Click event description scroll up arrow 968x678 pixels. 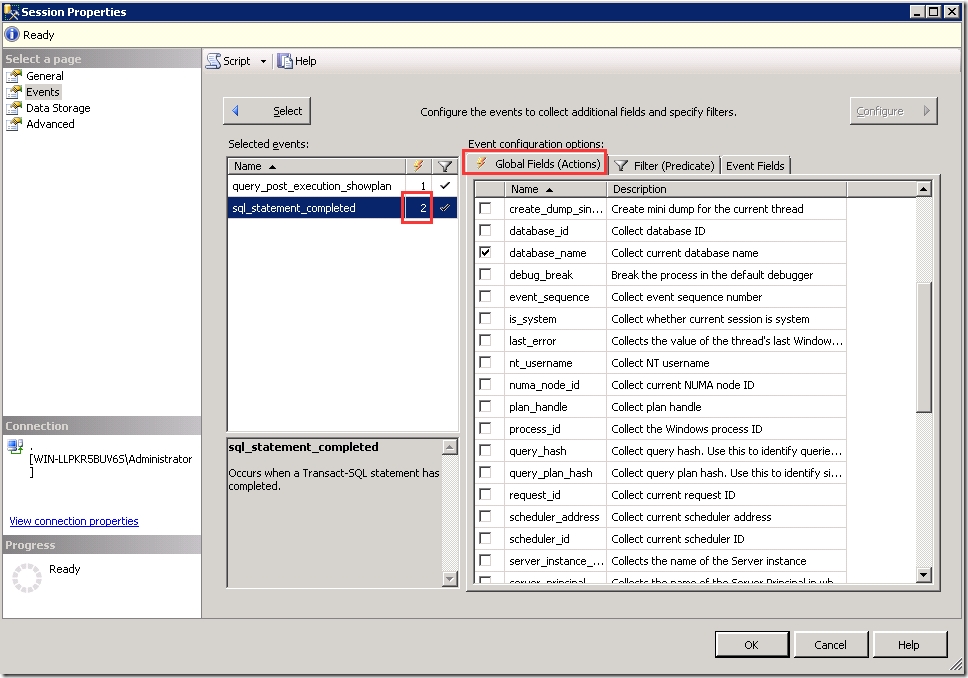(x=450, y=447)
